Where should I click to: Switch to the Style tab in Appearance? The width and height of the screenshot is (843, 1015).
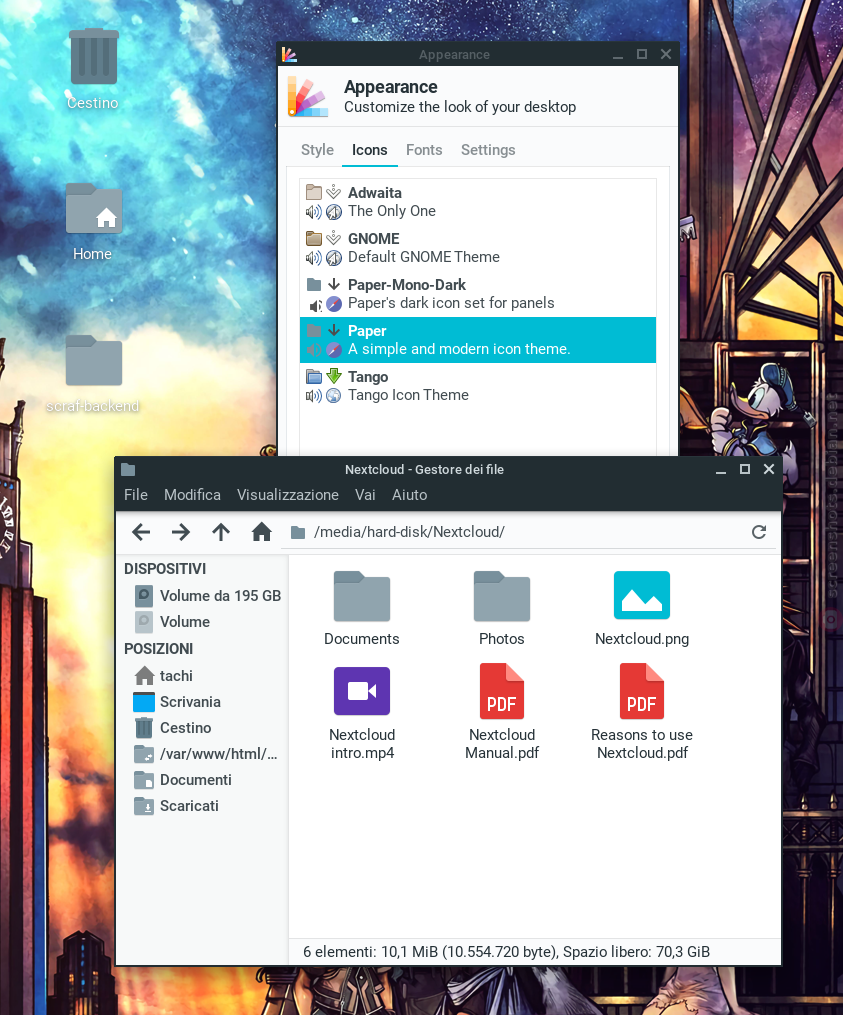coord(317,150)
